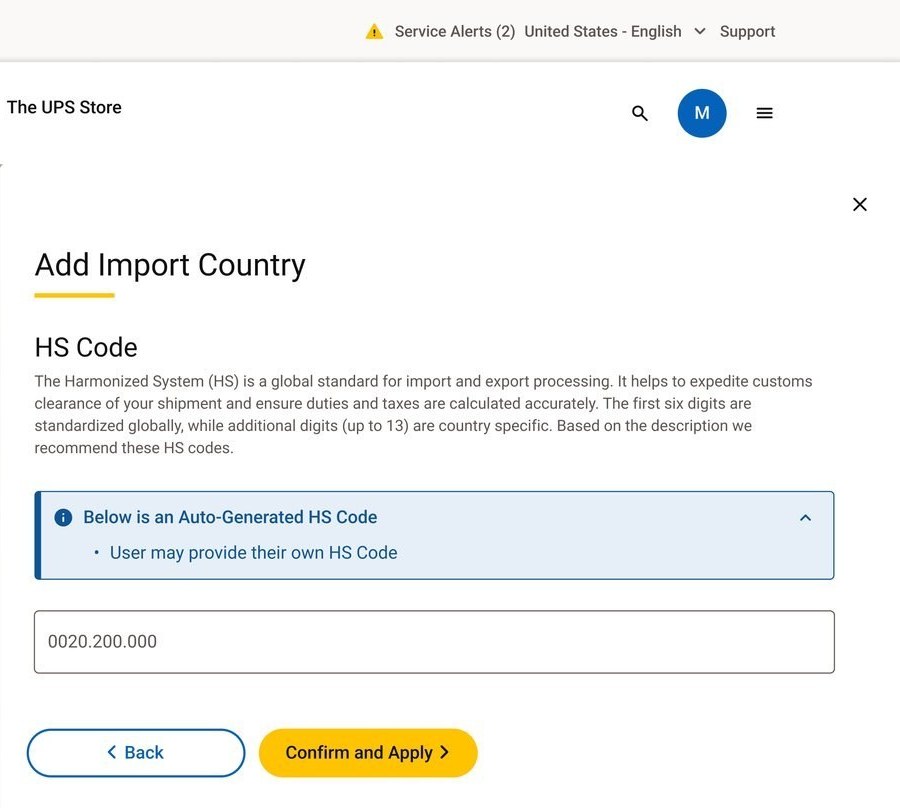
Task: Click the info icon in the blue banner
Action: (63, 518)
